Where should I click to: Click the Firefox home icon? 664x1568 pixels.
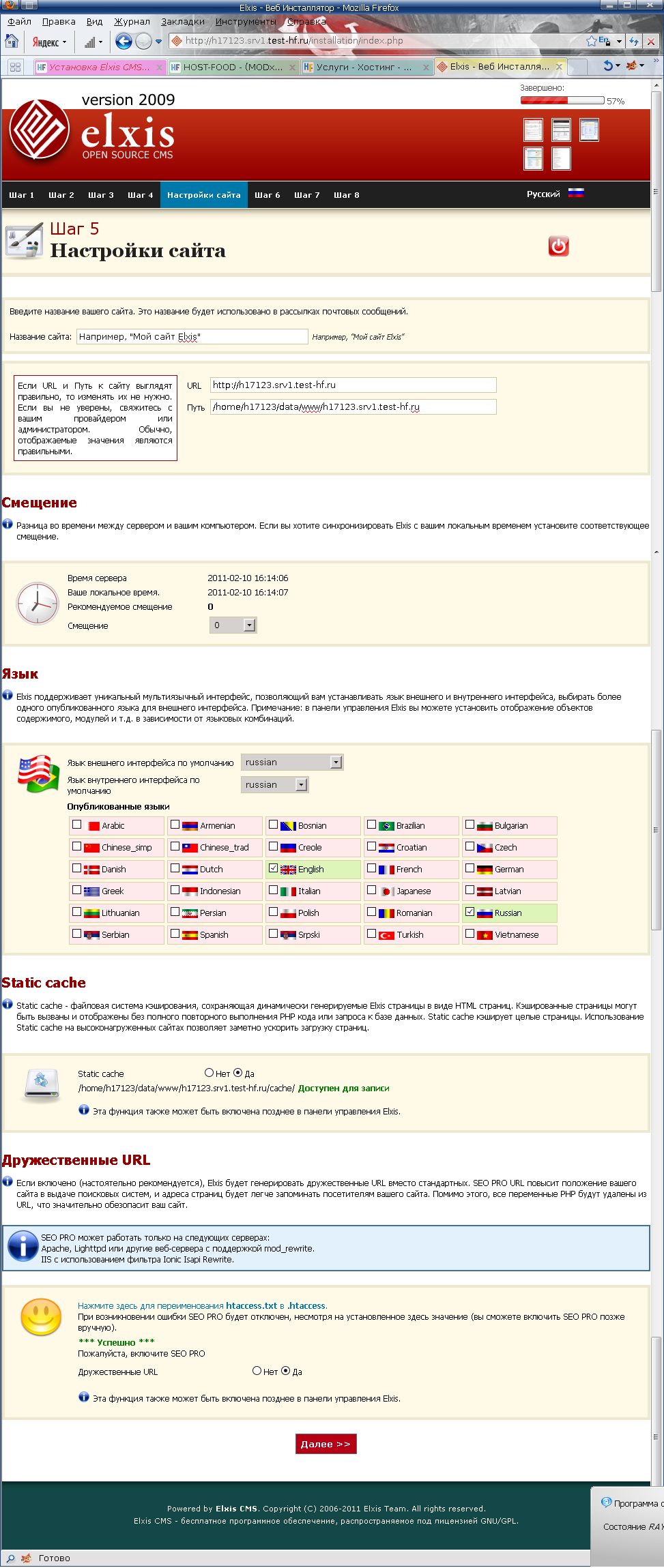coord(12,41)
